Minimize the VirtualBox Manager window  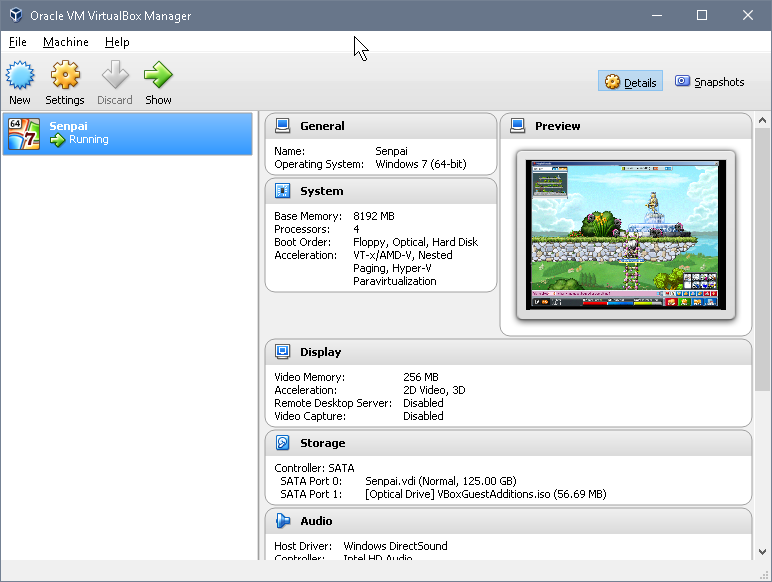click(x=657, y=15)
